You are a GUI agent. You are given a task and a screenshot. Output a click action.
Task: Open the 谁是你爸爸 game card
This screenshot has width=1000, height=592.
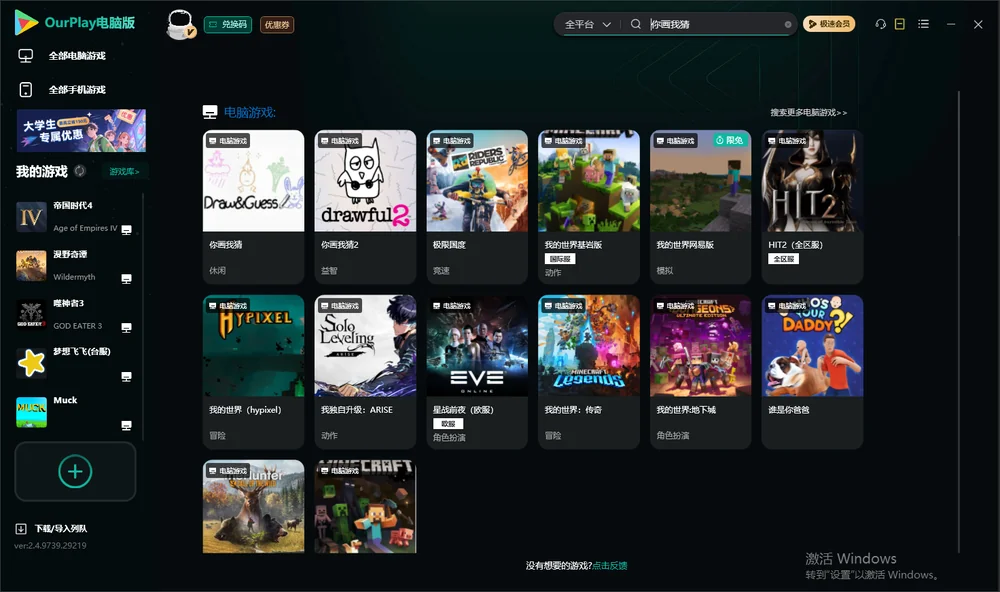[x=812, y=372]
